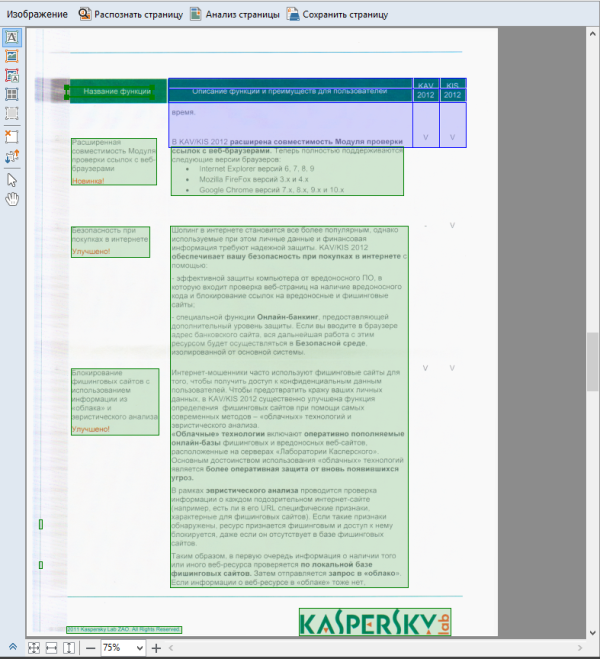Click the vertical scrollbar up arrow
The width and height of the screenshot is (600, 659).
tap(592, 34)
